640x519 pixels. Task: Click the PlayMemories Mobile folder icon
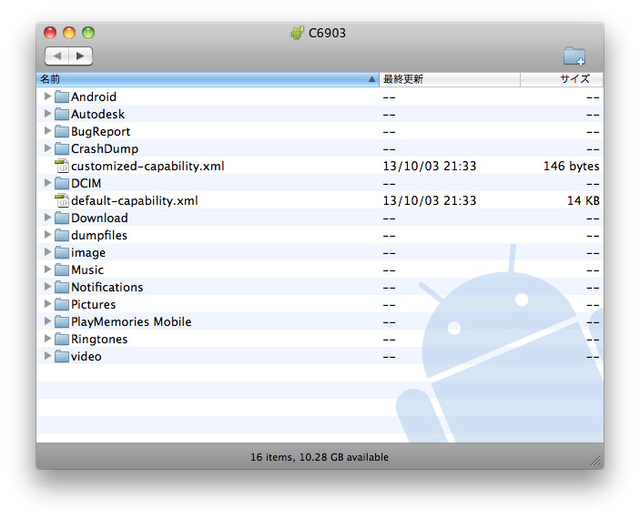[61, 322]
